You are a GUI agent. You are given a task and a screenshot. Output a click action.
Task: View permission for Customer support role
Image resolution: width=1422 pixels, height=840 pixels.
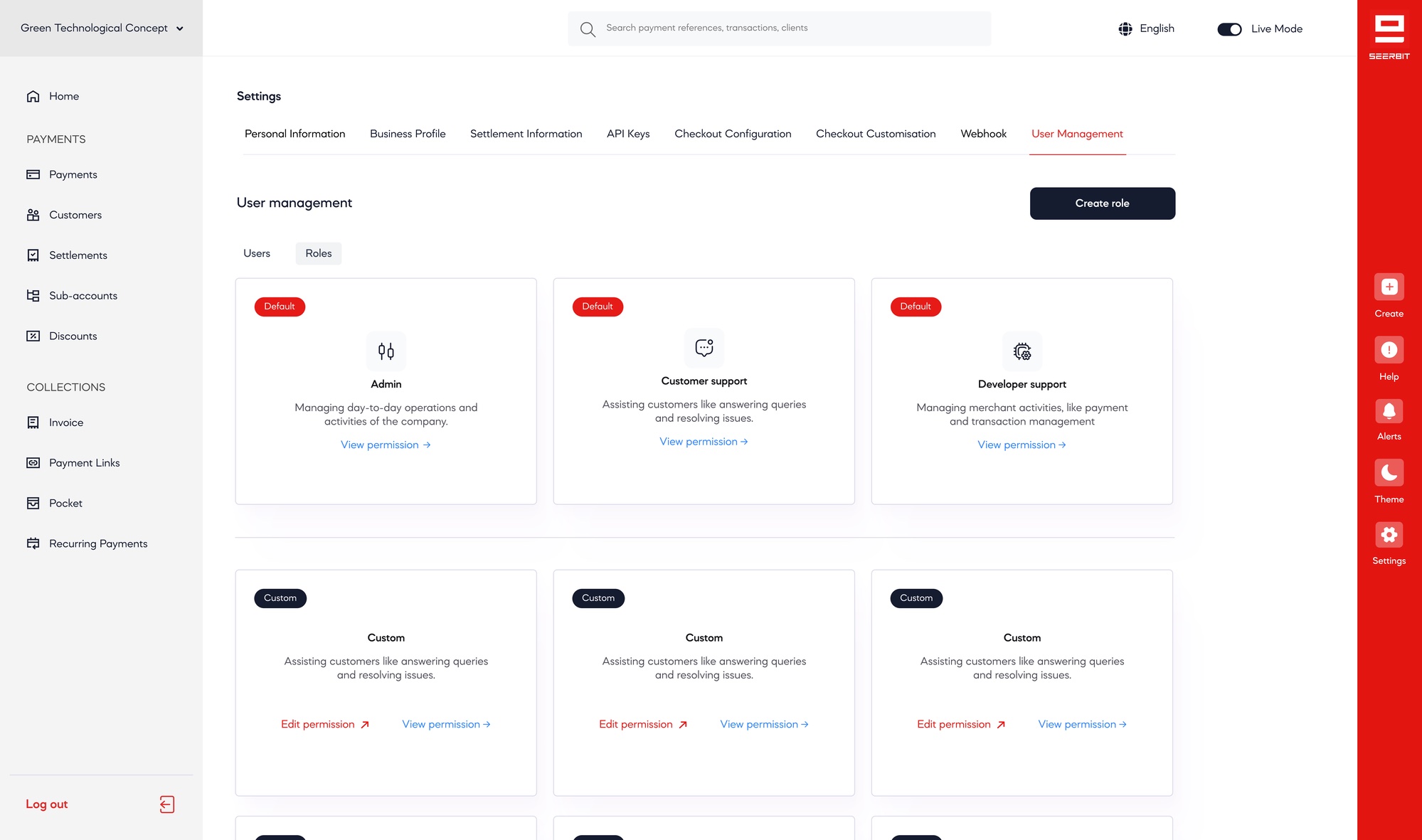click(x=704, y=442)
